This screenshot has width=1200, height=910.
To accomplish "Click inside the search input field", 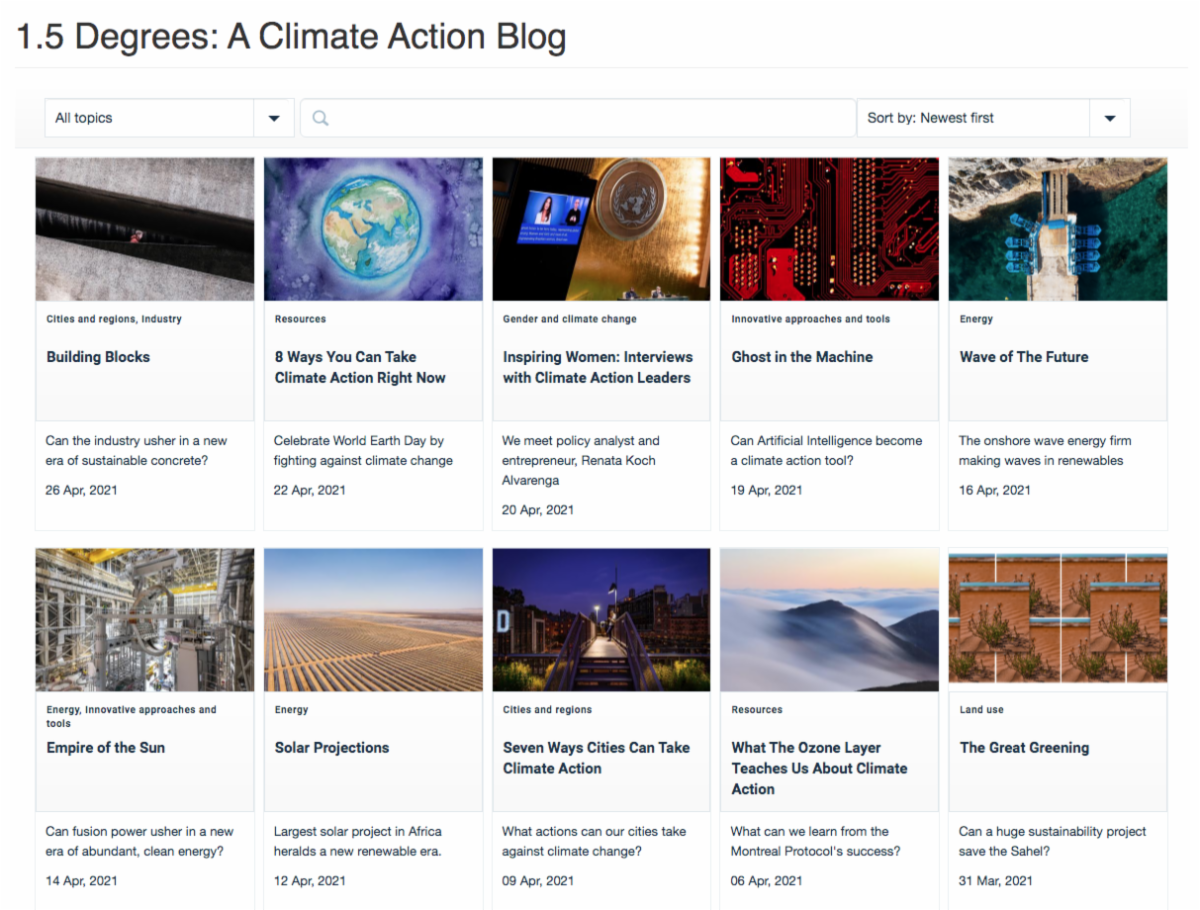I will [580, 117].
